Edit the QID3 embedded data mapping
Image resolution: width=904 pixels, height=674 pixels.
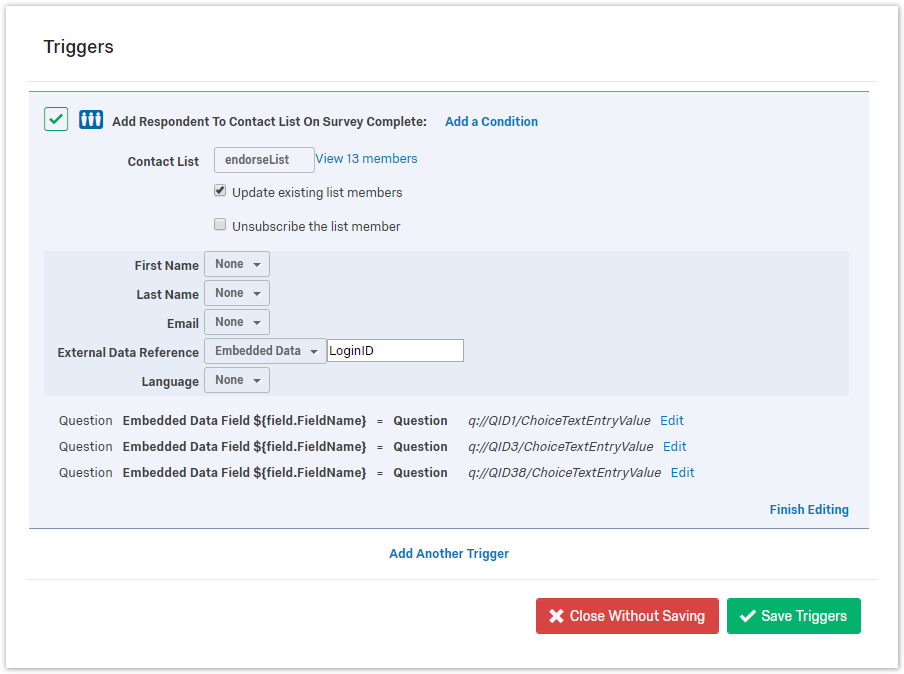(675, 447)
